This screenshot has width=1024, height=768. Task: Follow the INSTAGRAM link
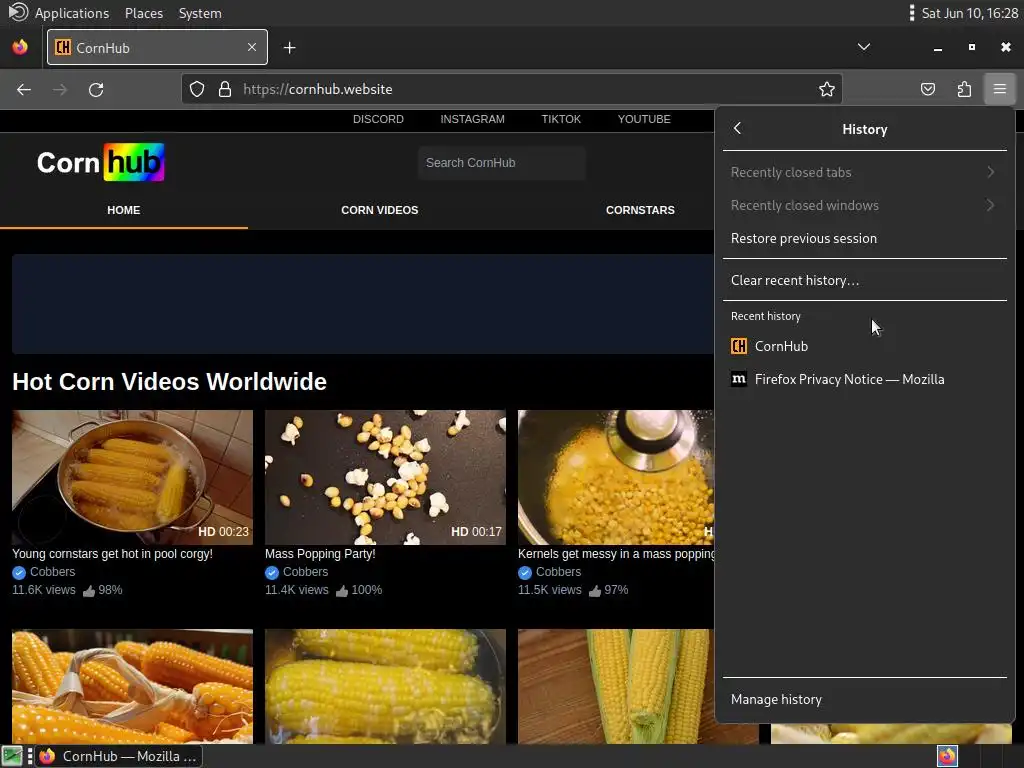click(x=472, y=120)
